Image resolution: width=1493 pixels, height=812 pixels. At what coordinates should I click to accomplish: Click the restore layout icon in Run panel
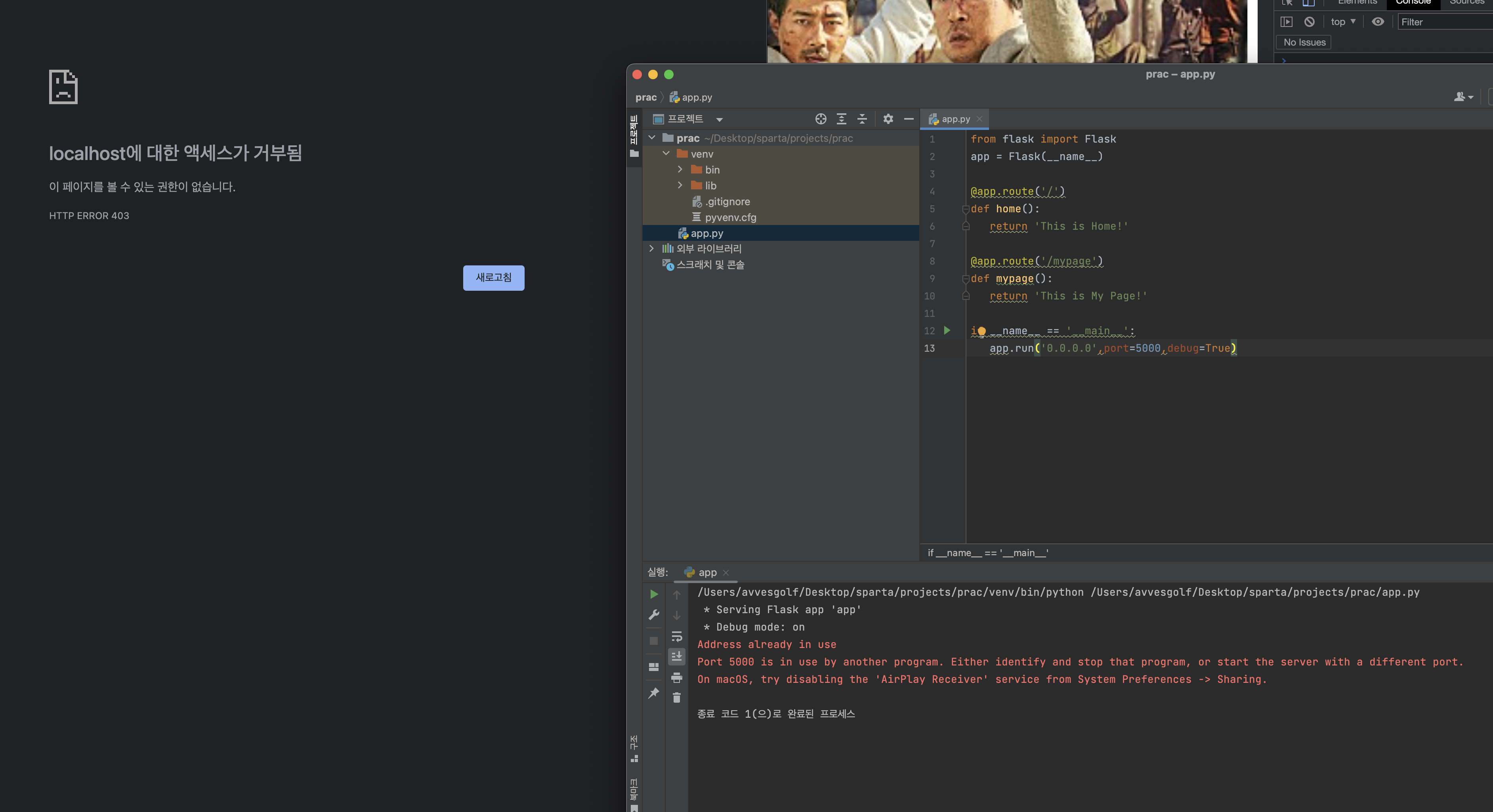[x=654, y=667]
